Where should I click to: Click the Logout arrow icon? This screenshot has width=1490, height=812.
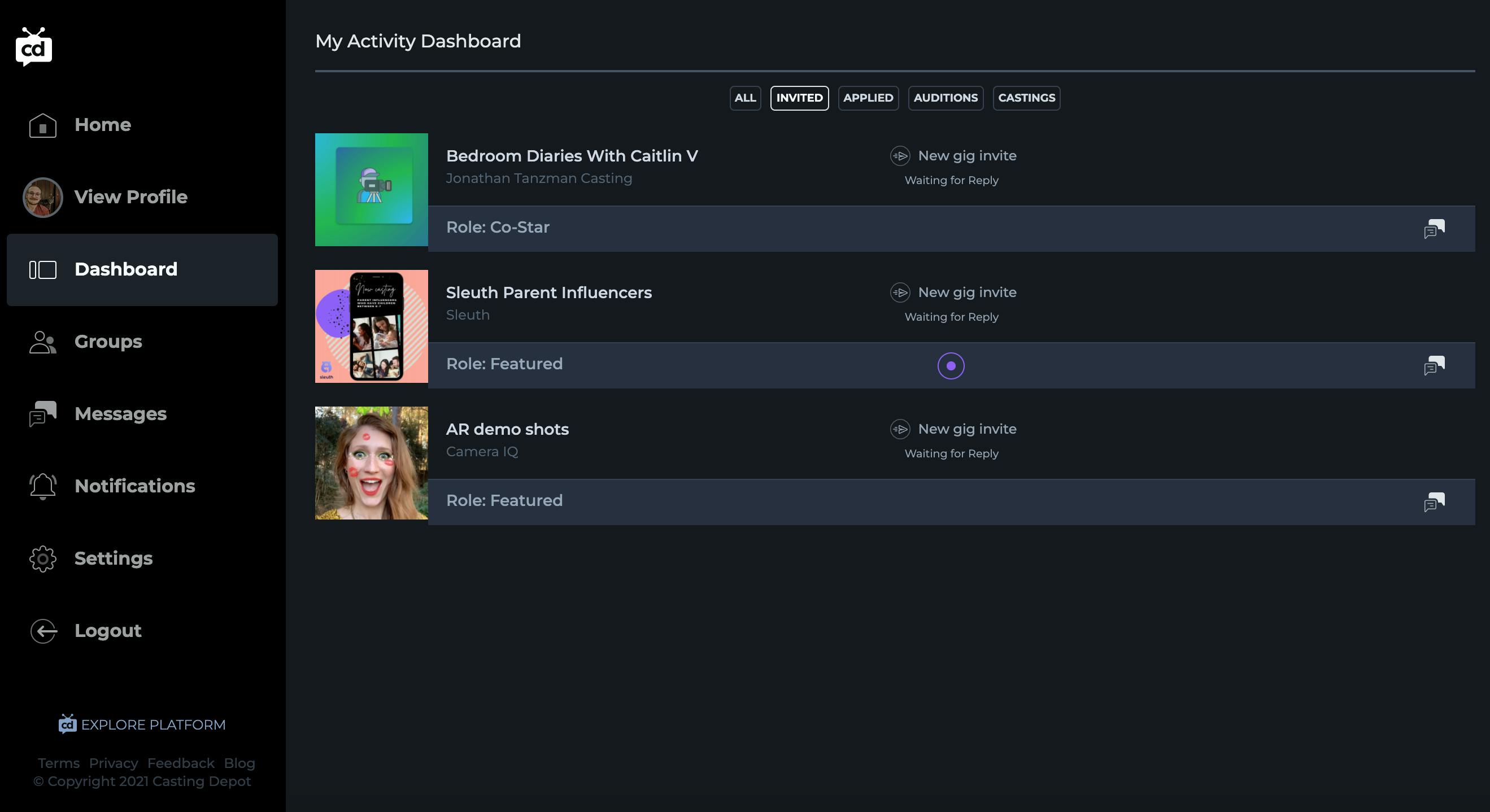43,631
